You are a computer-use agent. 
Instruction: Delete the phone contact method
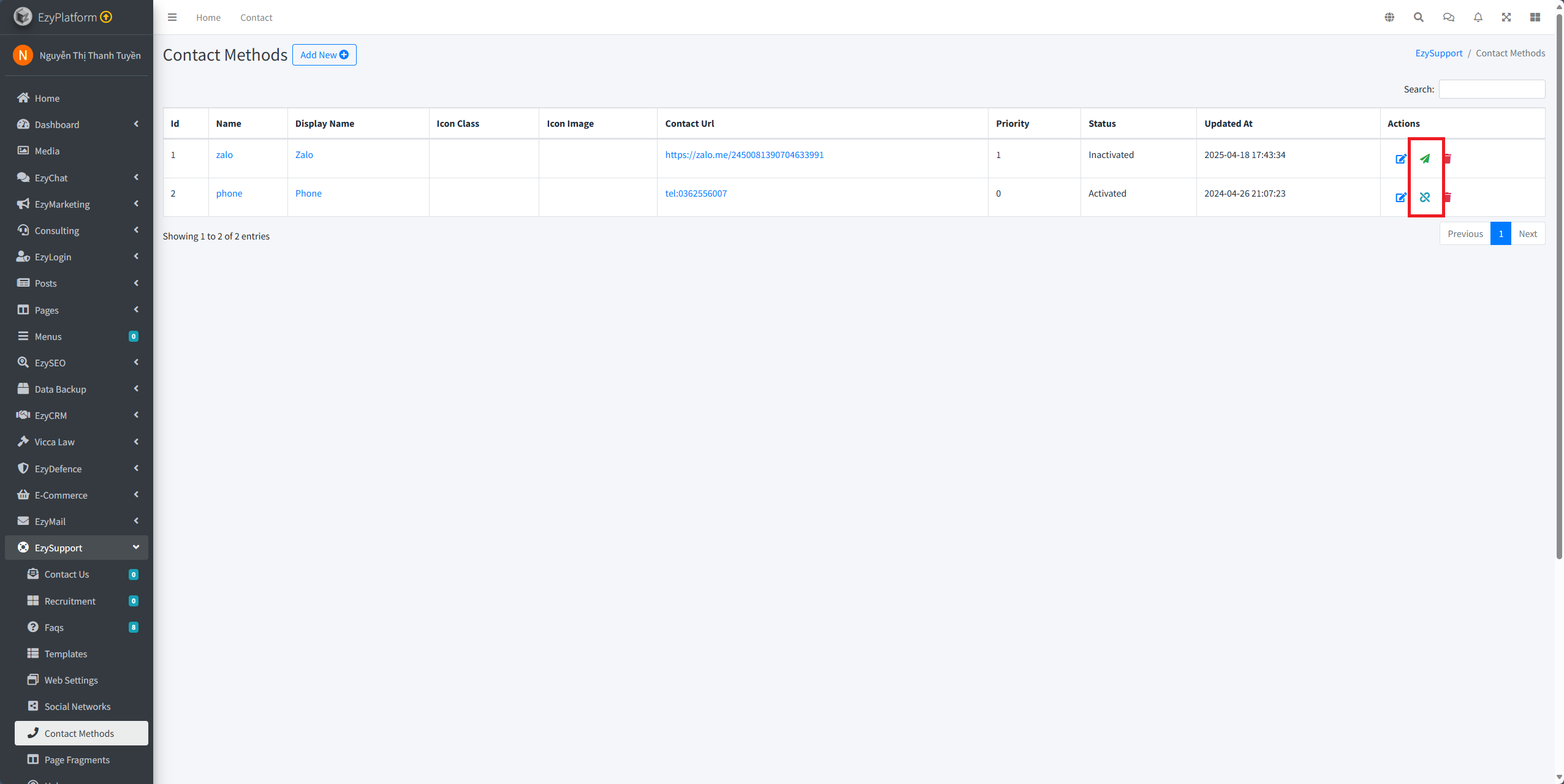(1448, 197)
